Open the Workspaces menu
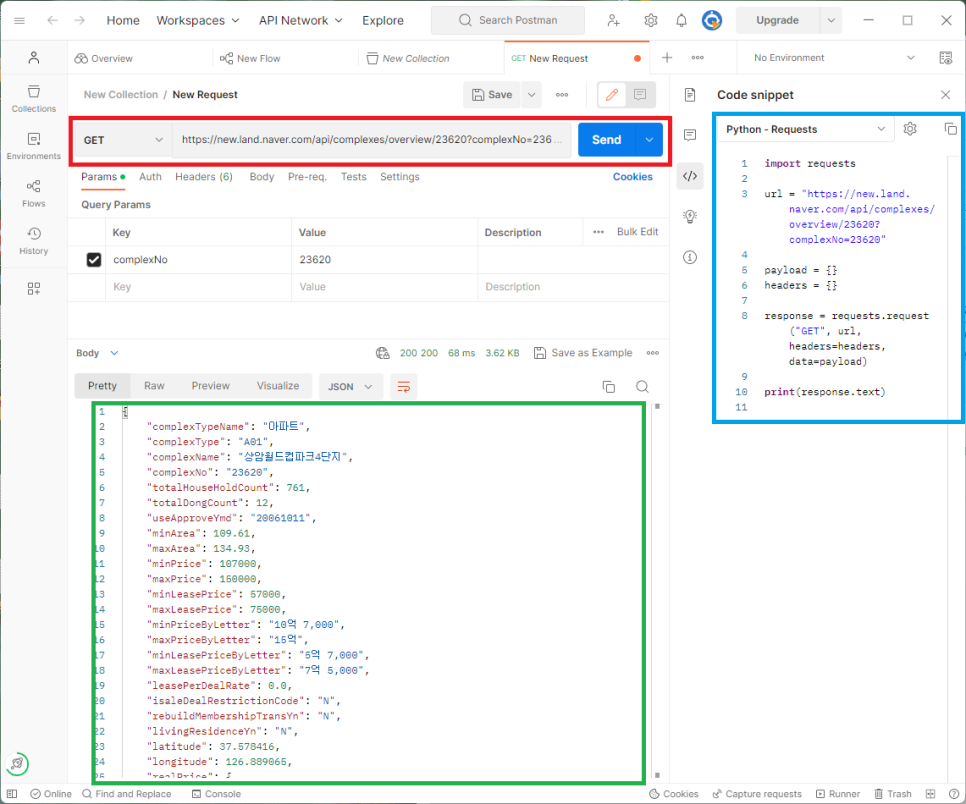Viewport: 966px width, 804px height. pos(197,20)
